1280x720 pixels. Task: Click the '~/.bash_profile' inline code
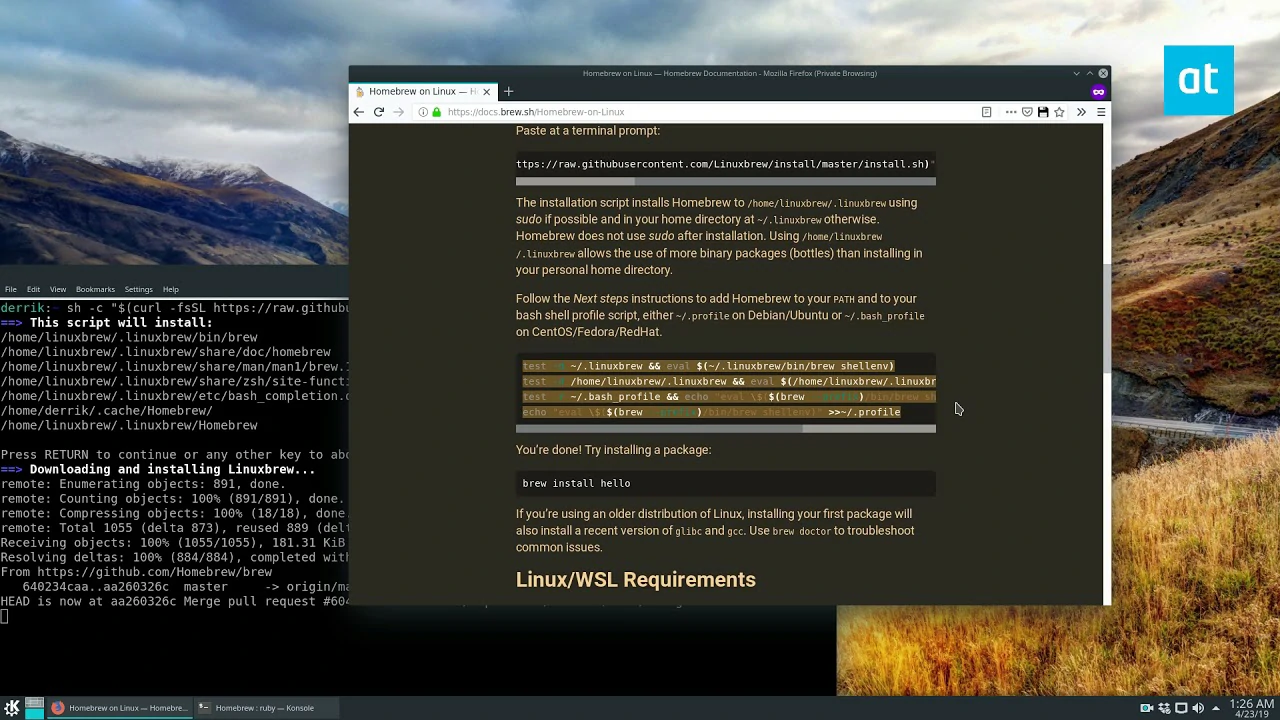click(884, 316)
